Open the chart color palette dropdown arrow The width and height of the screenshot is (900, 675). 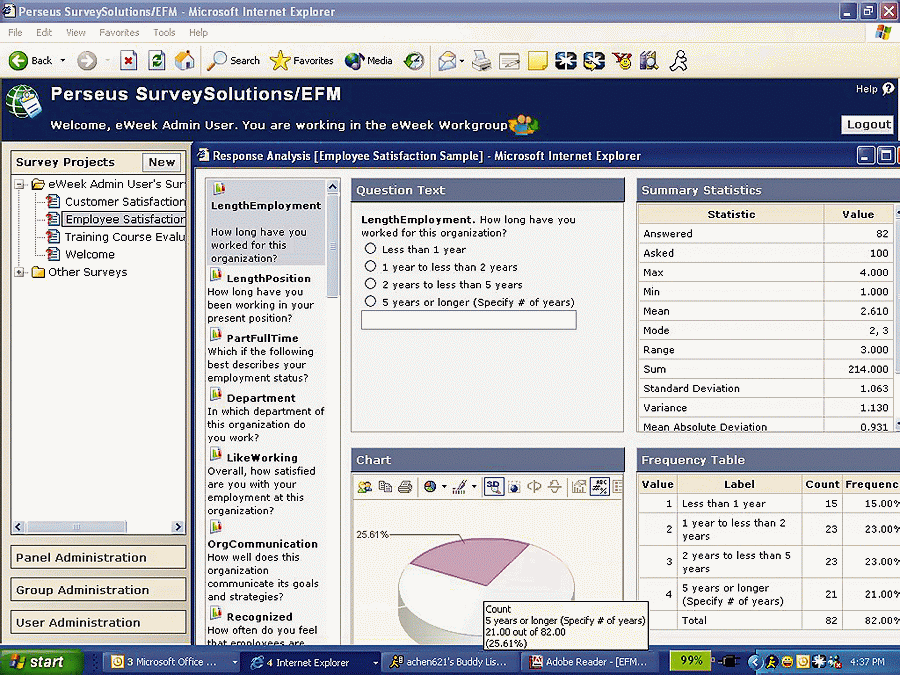click(x=474, y=487)
